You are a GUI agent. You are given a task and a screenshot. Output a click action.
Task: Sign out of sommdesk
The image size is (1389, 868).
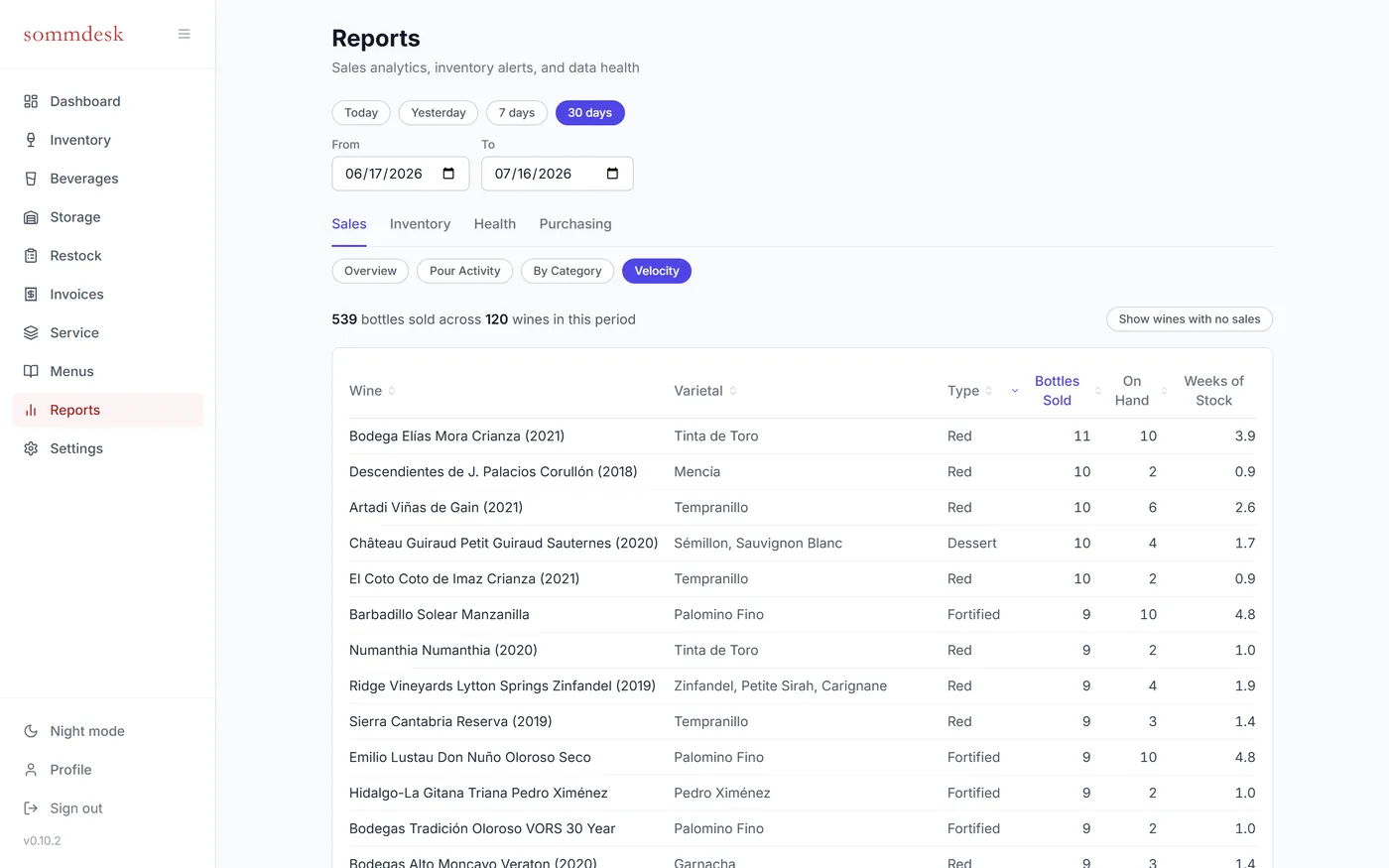pyautogui.click(x=107, y=808)
